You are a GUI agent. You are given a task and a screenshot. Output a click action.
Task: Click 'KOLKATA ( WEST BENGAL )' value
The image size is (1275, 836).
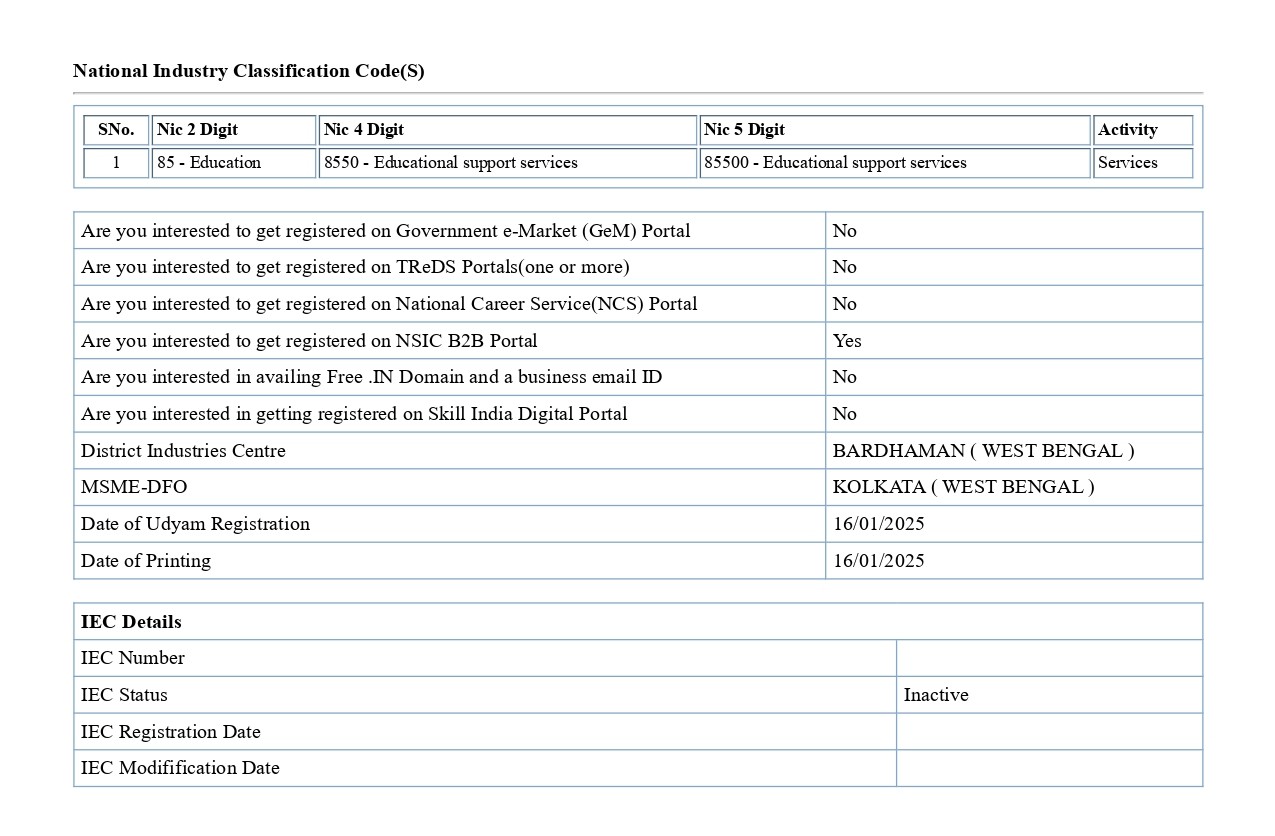963,487
